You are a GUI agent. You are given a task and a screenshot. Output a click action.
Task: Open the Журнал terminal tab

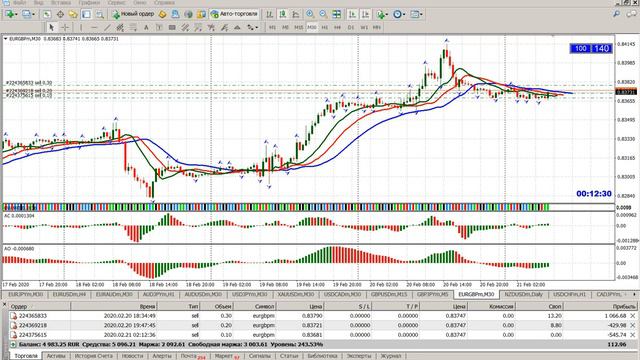click(x=391, y=356)
